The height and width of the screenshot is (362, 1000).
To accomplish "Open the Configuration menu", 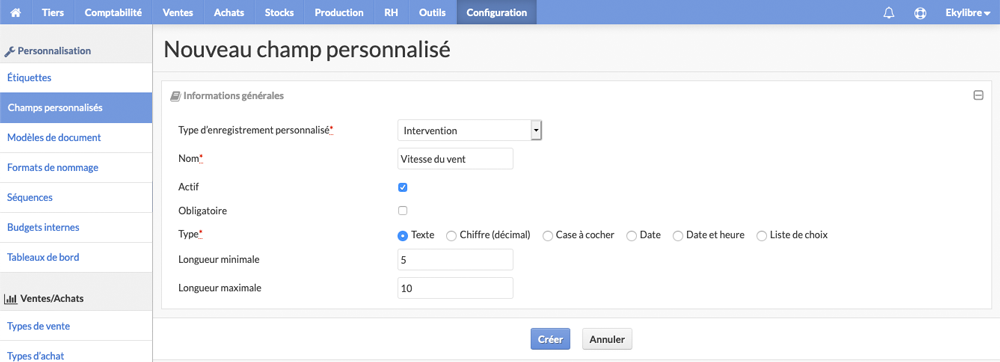I will (x=497, y=12).
